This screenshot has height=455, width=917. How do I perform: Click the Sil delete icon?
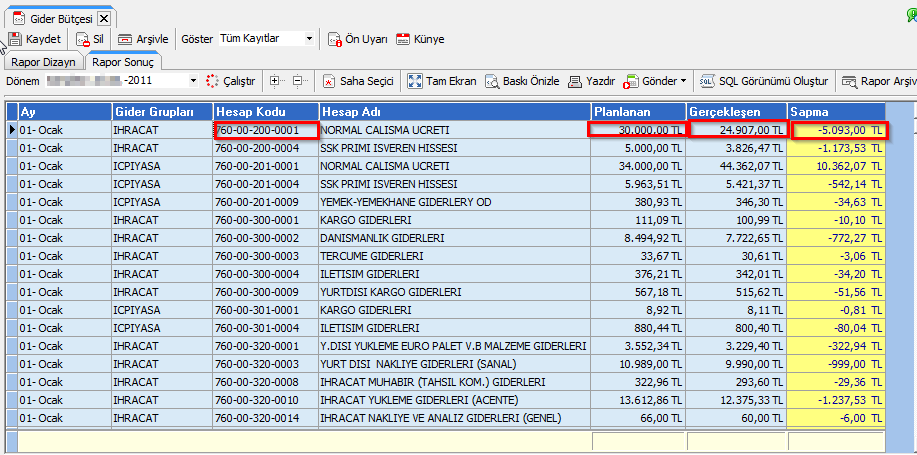click(x=84, y=39)
